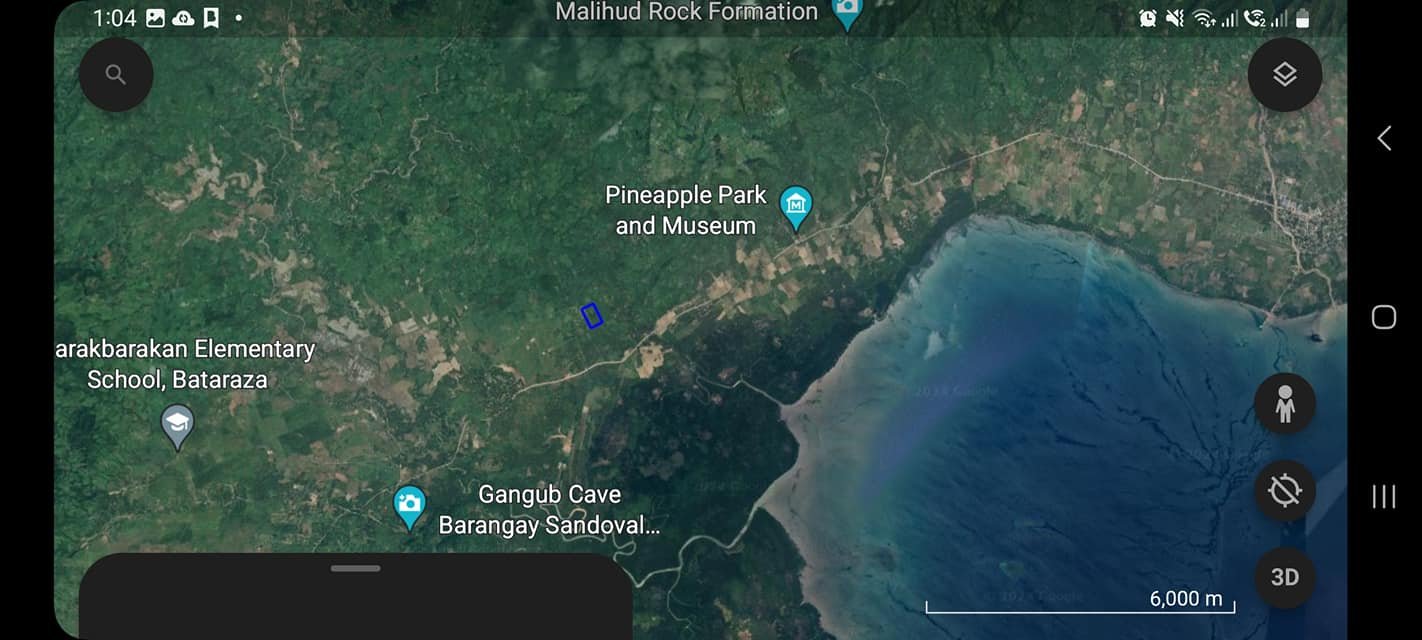Image resolution: width=1422 pixels, height=640 pixels.
Task: Tap the crossed-out location target icon
Action: [1285, 491]
